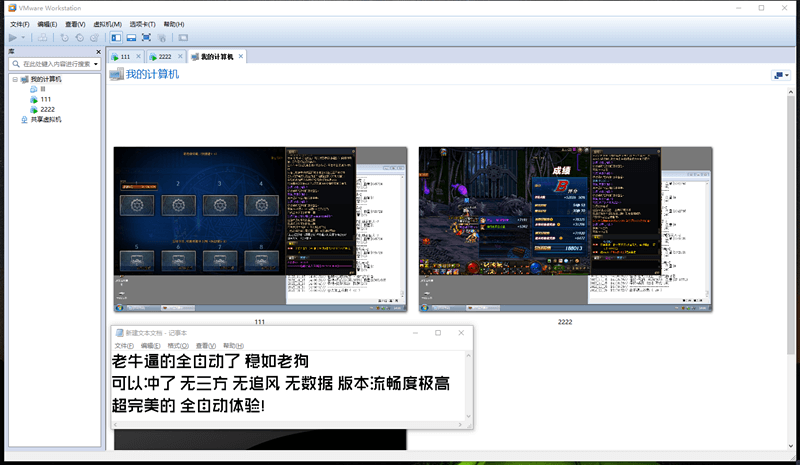
Task: Open the Notepad 帮助(H) menu
Action: 233,346
